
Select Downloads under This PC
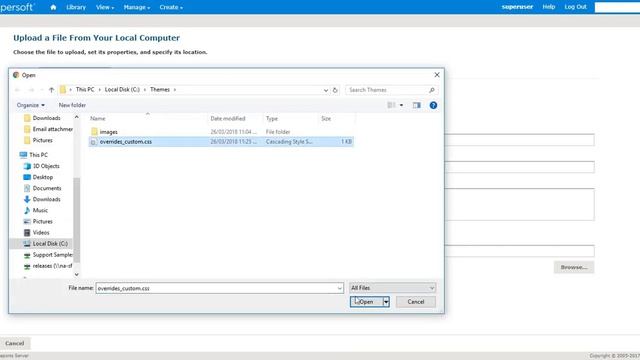[x=42, y=199]
